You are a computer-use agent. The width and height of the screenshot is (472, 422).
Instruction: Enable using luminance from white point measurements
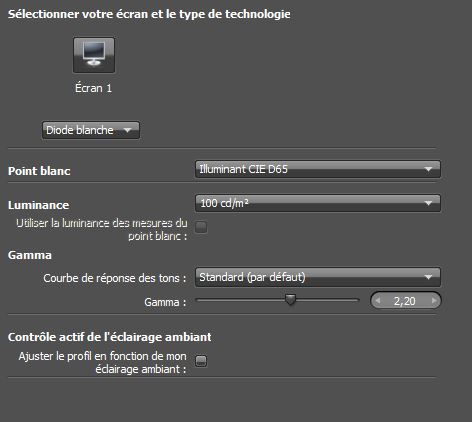pyautogui.click(x=201, y=227)
